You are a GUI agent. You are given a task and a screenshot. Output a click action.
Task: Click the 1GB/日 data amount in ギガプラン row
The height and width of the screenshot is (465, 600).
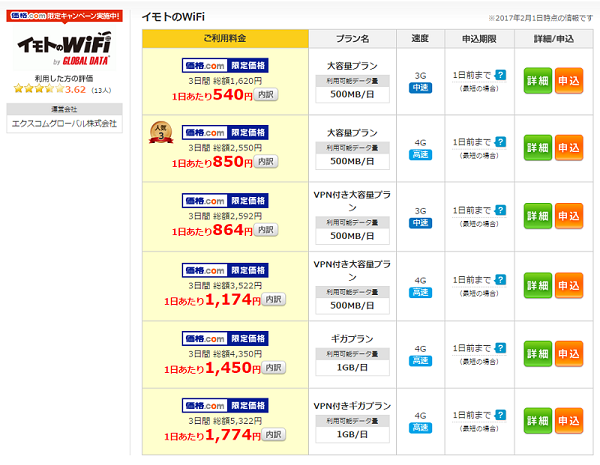tap(352, 367)
